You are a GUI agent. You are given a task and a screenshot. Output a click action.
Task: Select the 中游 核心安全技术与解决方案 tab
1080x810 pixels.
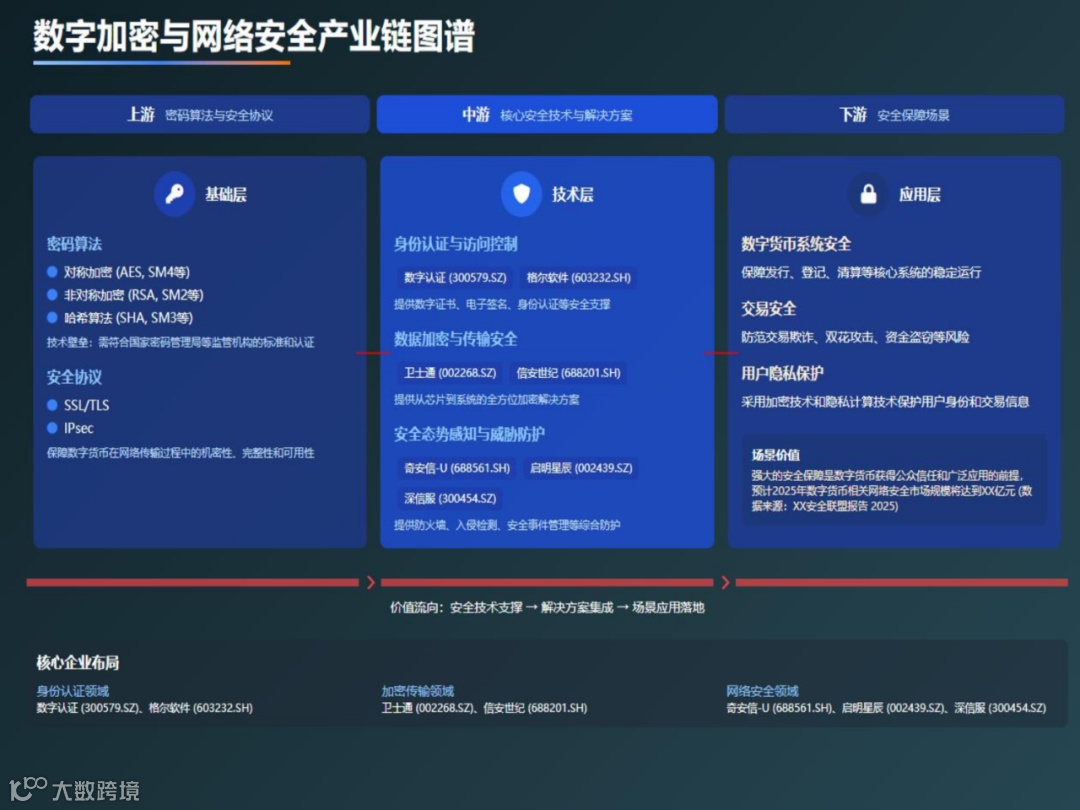[x=547, y=114]
